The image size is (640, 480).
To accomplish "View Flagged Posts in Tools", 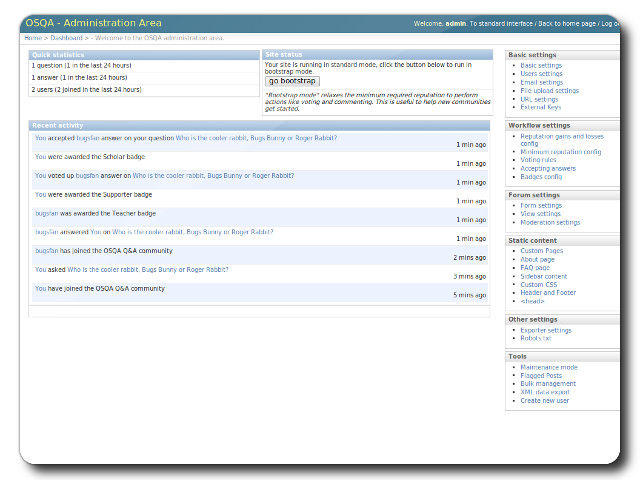I will click(x=542, y=376).
